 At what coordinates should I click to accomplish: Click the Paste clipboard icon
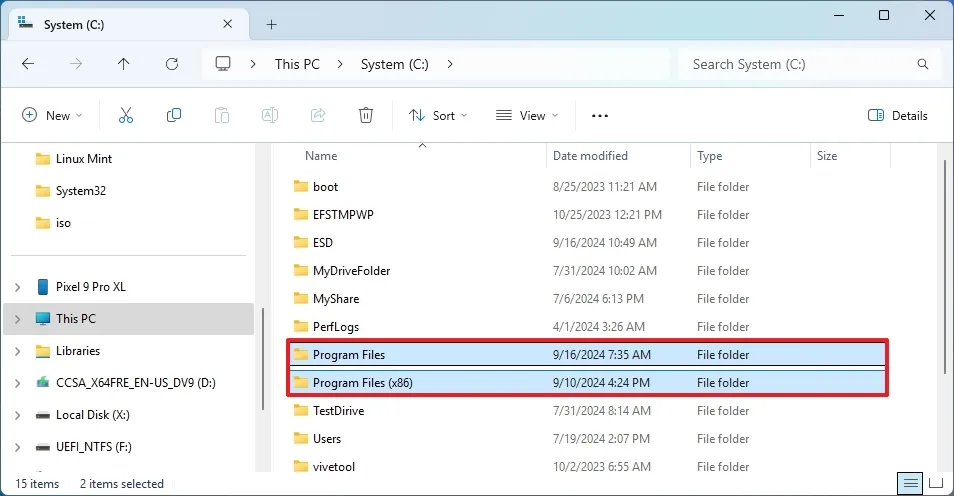click(222, 115)
